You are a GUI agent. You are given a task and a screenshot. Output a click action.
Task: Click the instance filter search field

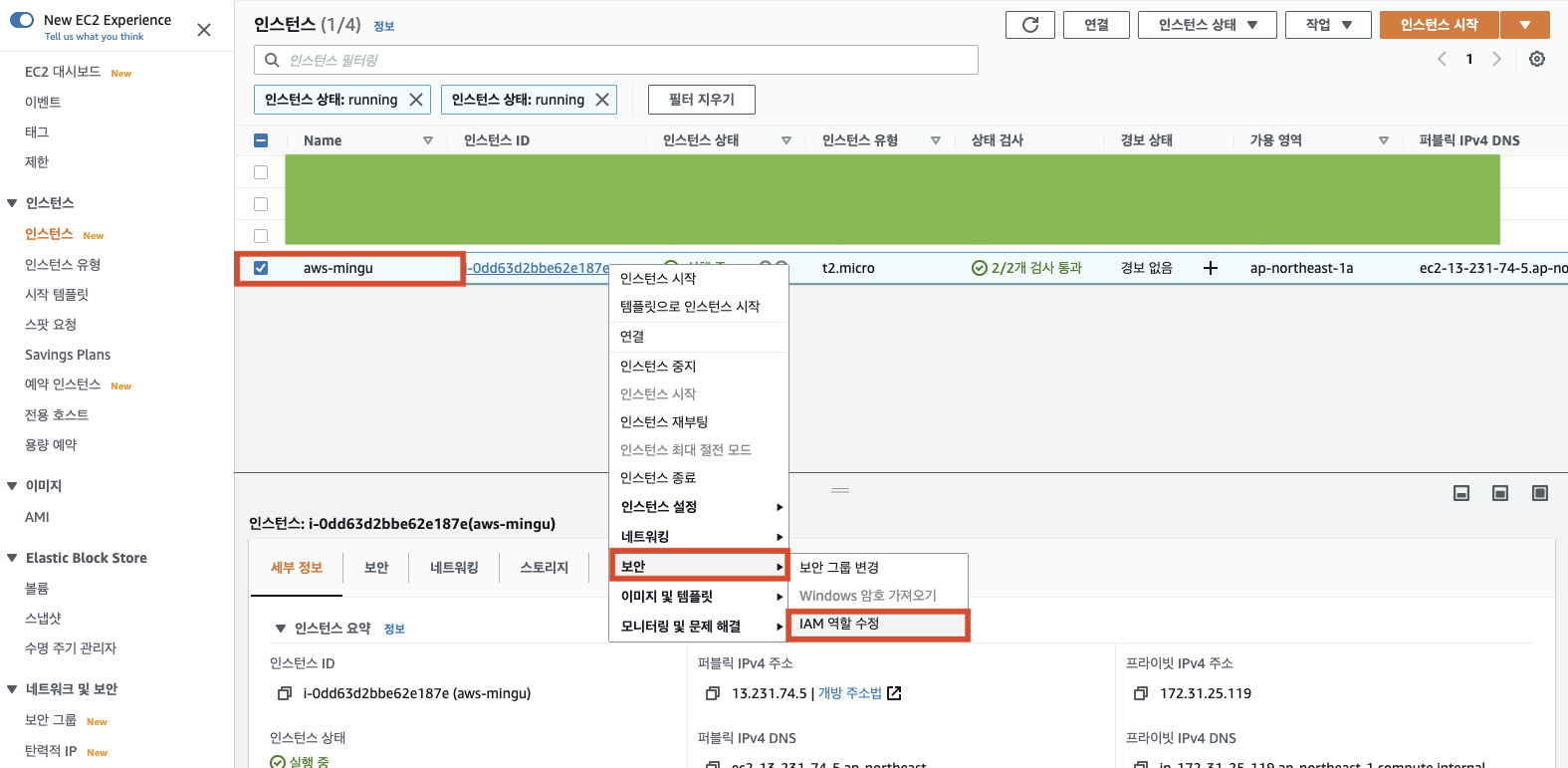616,60
